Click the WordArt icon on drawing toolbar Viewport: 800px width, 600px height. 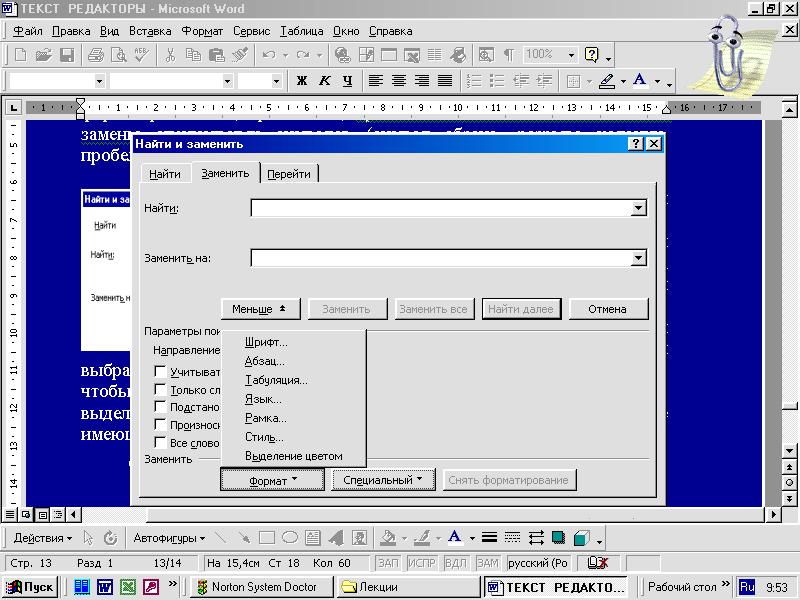[336, 538]
